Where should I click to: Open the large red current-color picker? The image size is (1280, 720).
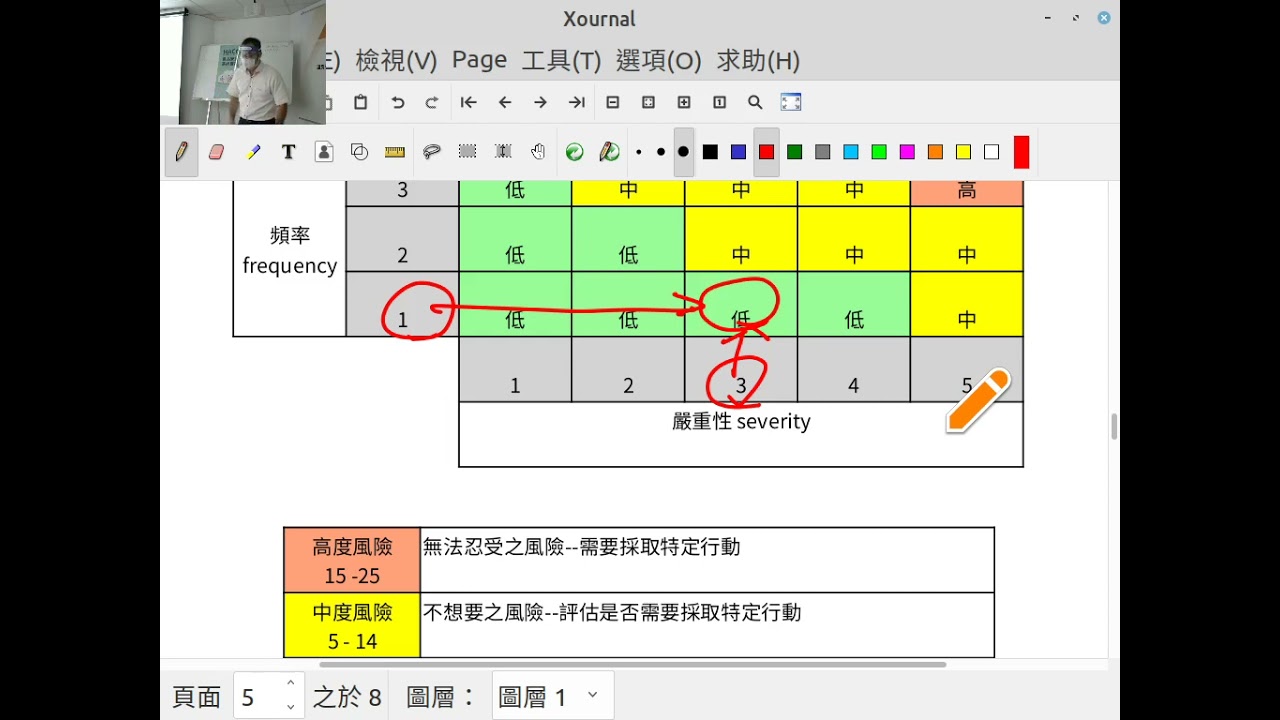tap(1021, 152)
